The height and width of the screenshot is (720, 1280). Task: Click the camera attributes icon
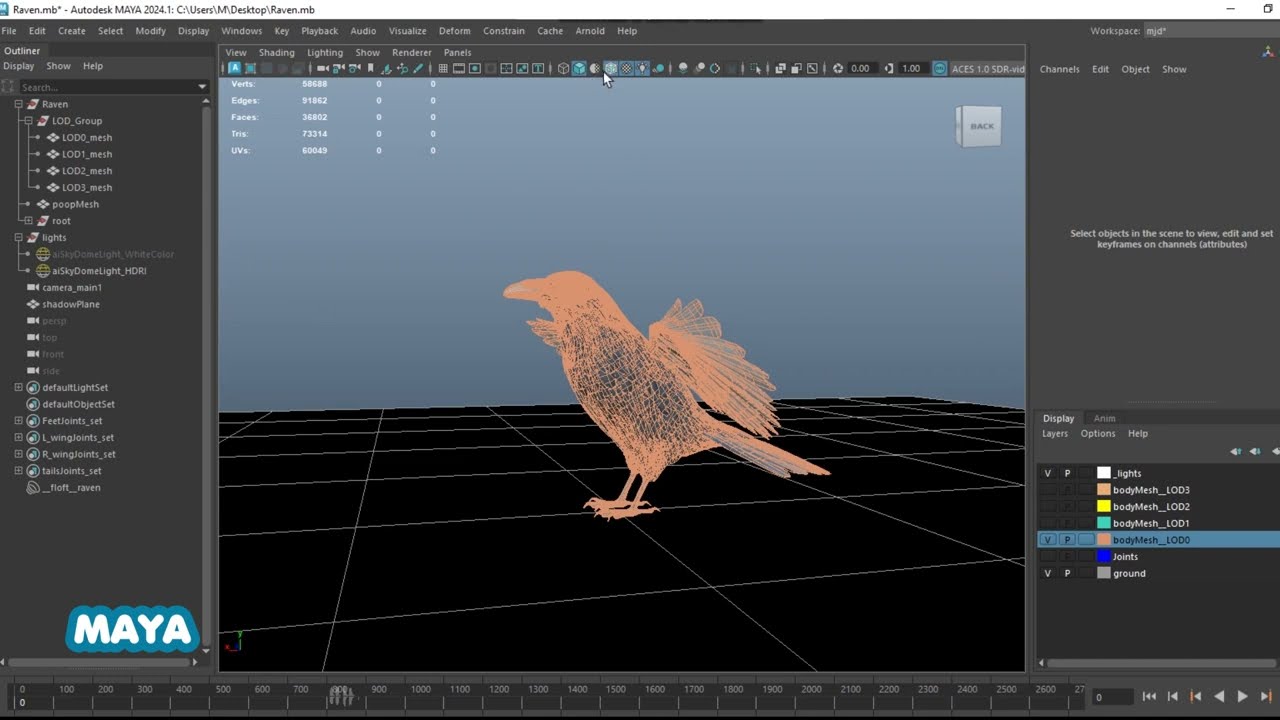point(354,69)
